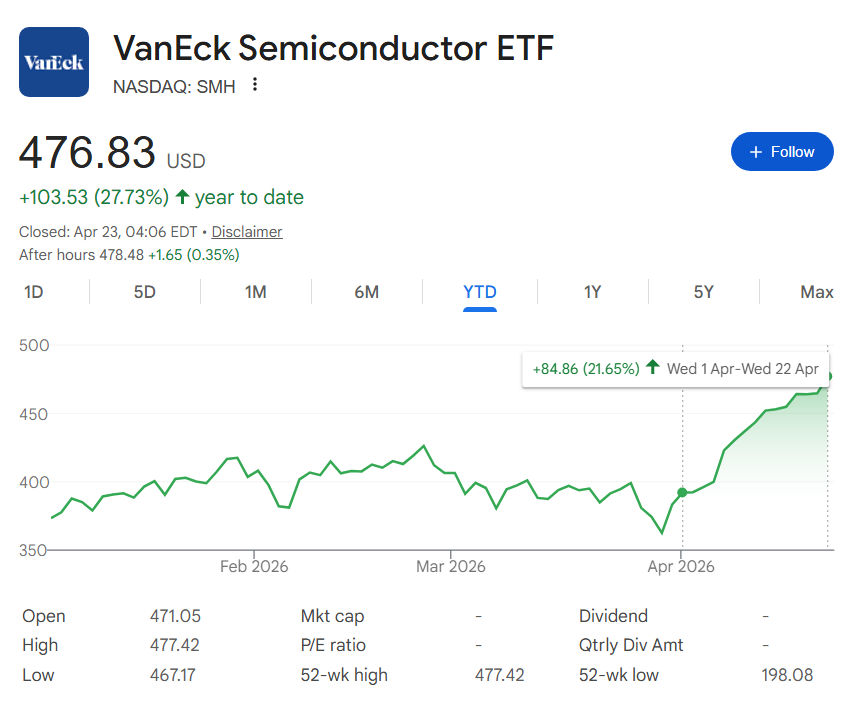Click the Apr 2026 axis label on the chart

[680, 566]
